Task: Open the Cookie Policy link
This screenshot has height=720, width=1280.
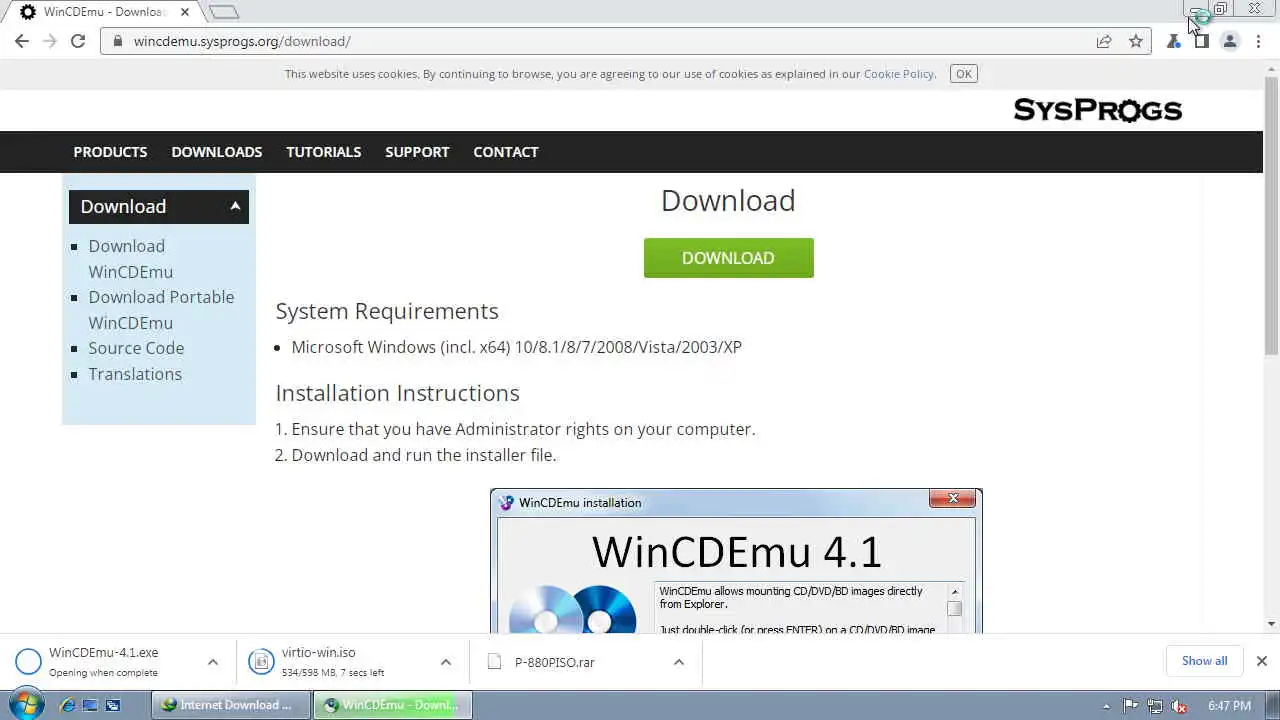Action: pos(898,74)
